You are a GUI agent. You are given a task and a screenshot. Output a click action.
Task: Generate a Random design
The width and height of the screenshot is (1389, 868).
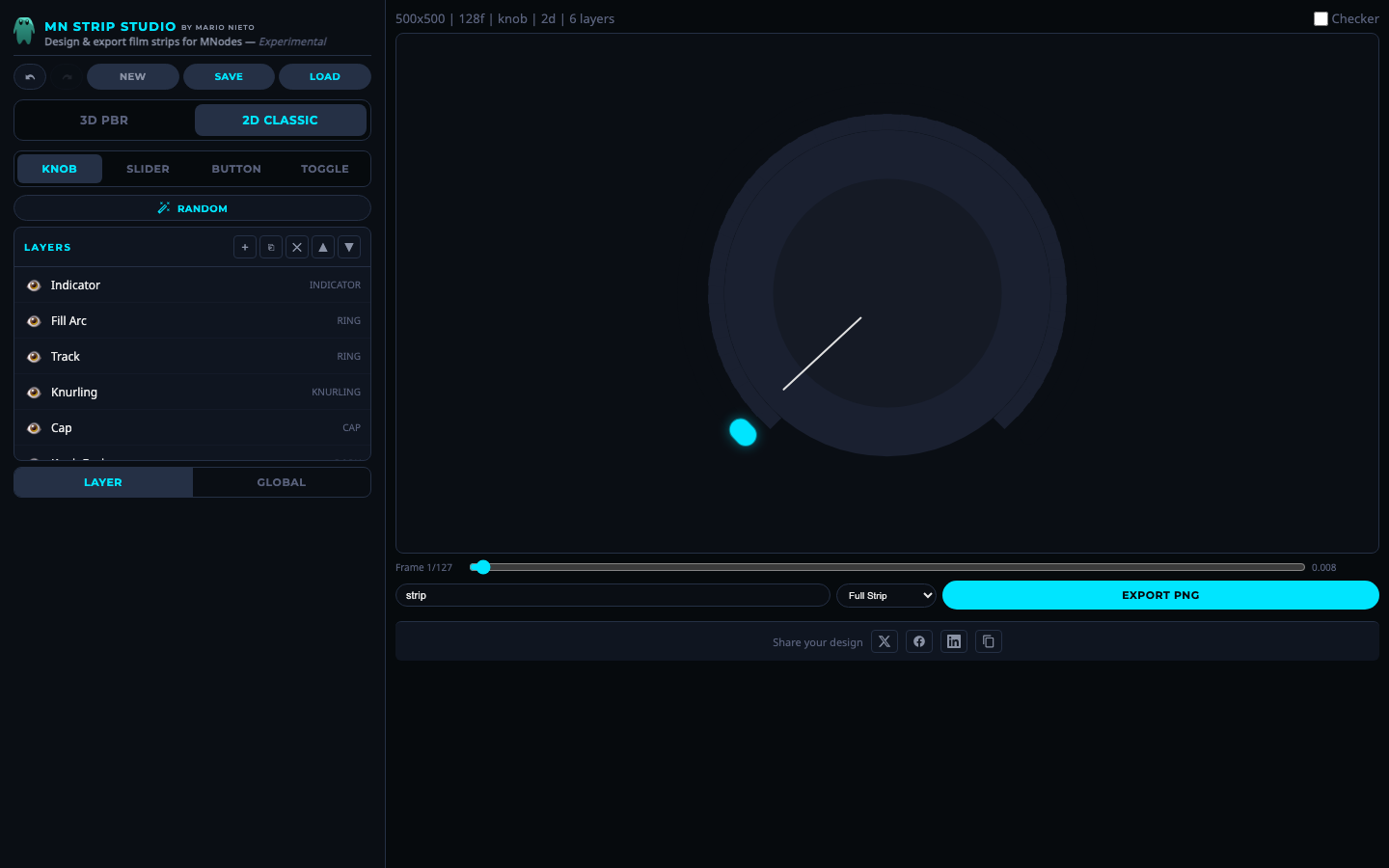(x=192, y=208)
